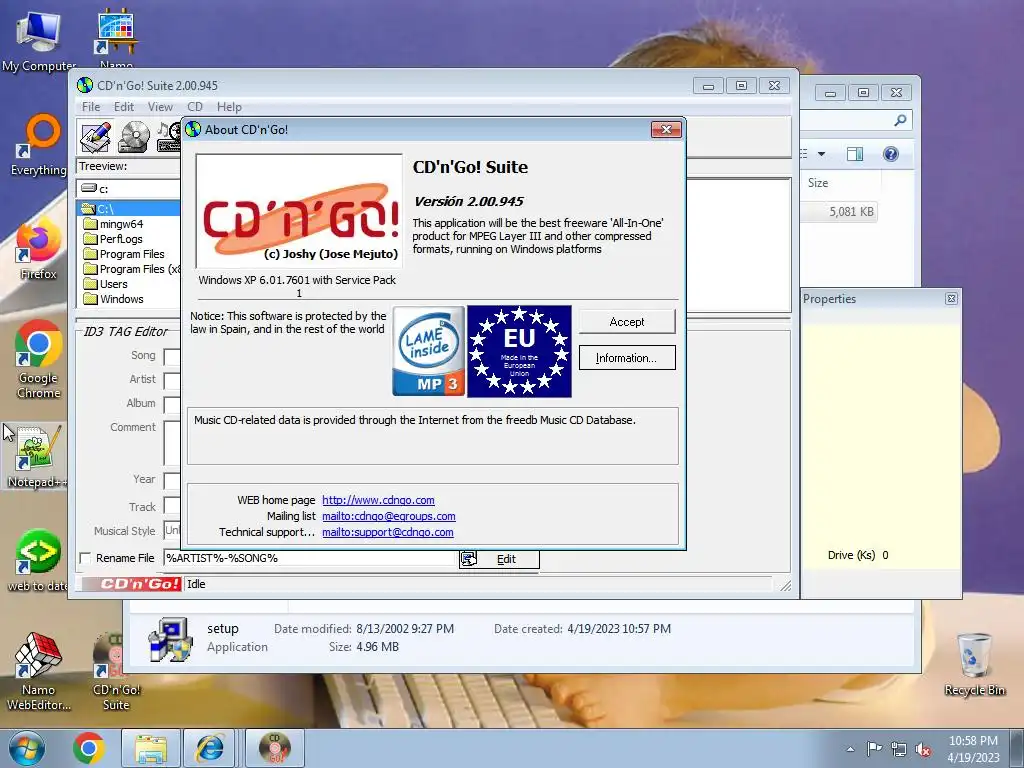1024x768 pixels.
Task: Click the support@cdngo.com mail link
Action: coord(388,532)
